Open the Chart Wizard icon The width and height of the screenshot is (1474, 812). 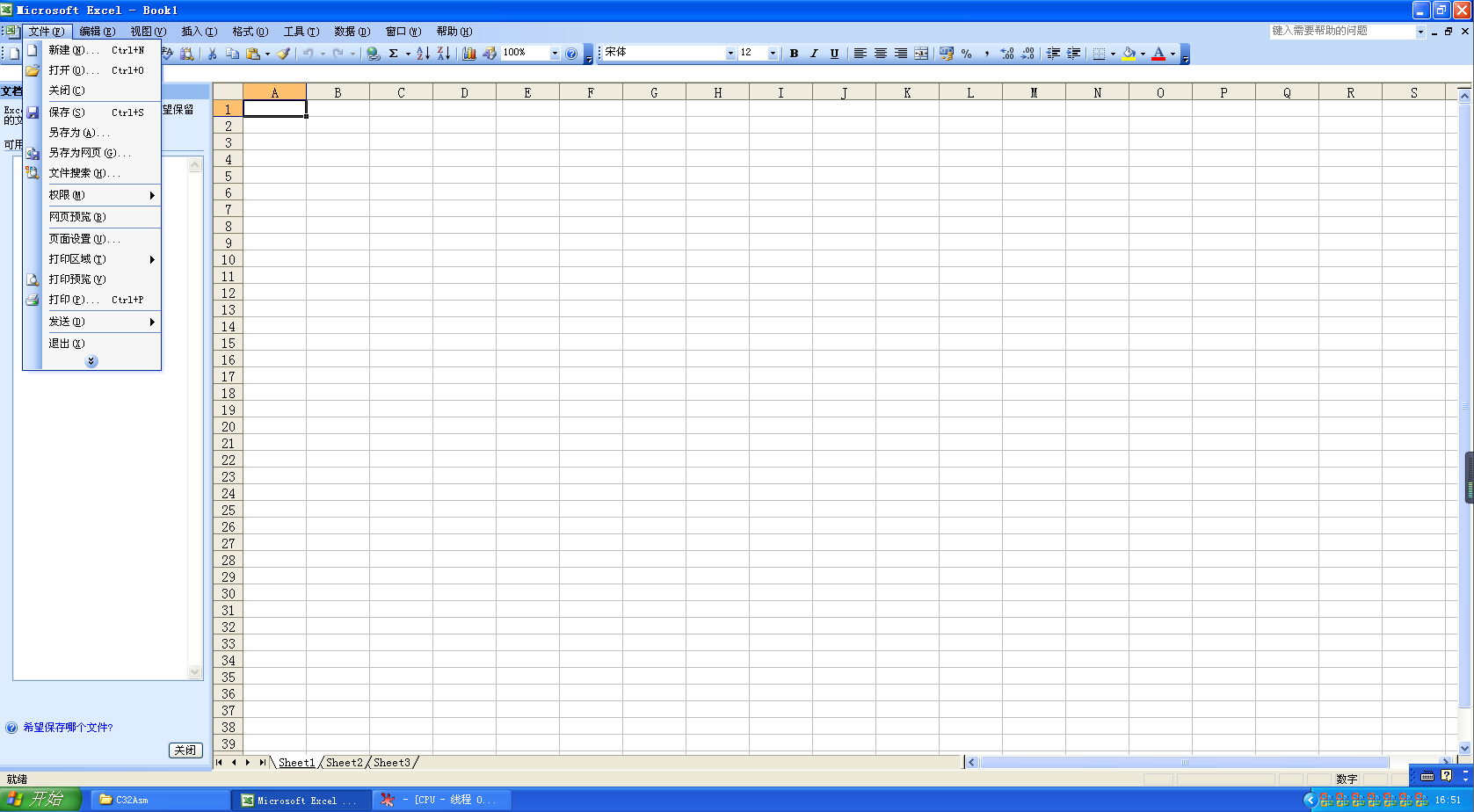point(469,54)
